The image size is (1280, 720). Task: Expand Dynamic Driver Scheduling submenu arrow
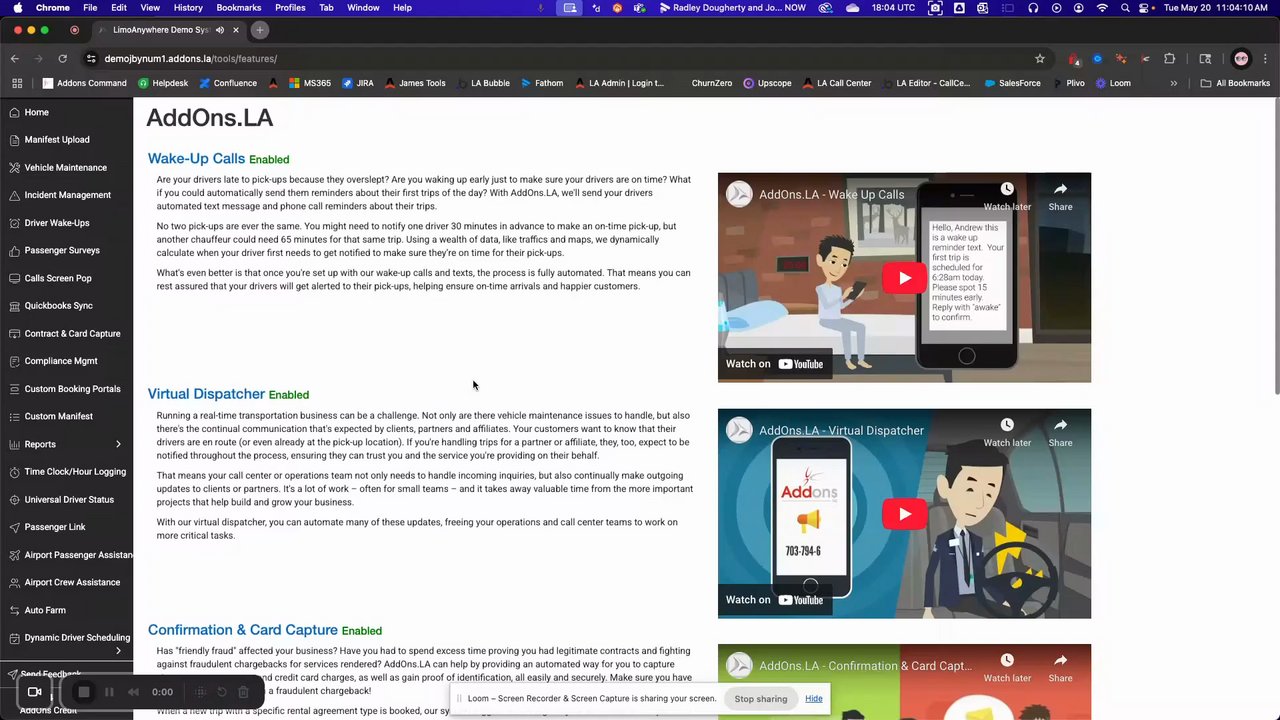(118, 651)
